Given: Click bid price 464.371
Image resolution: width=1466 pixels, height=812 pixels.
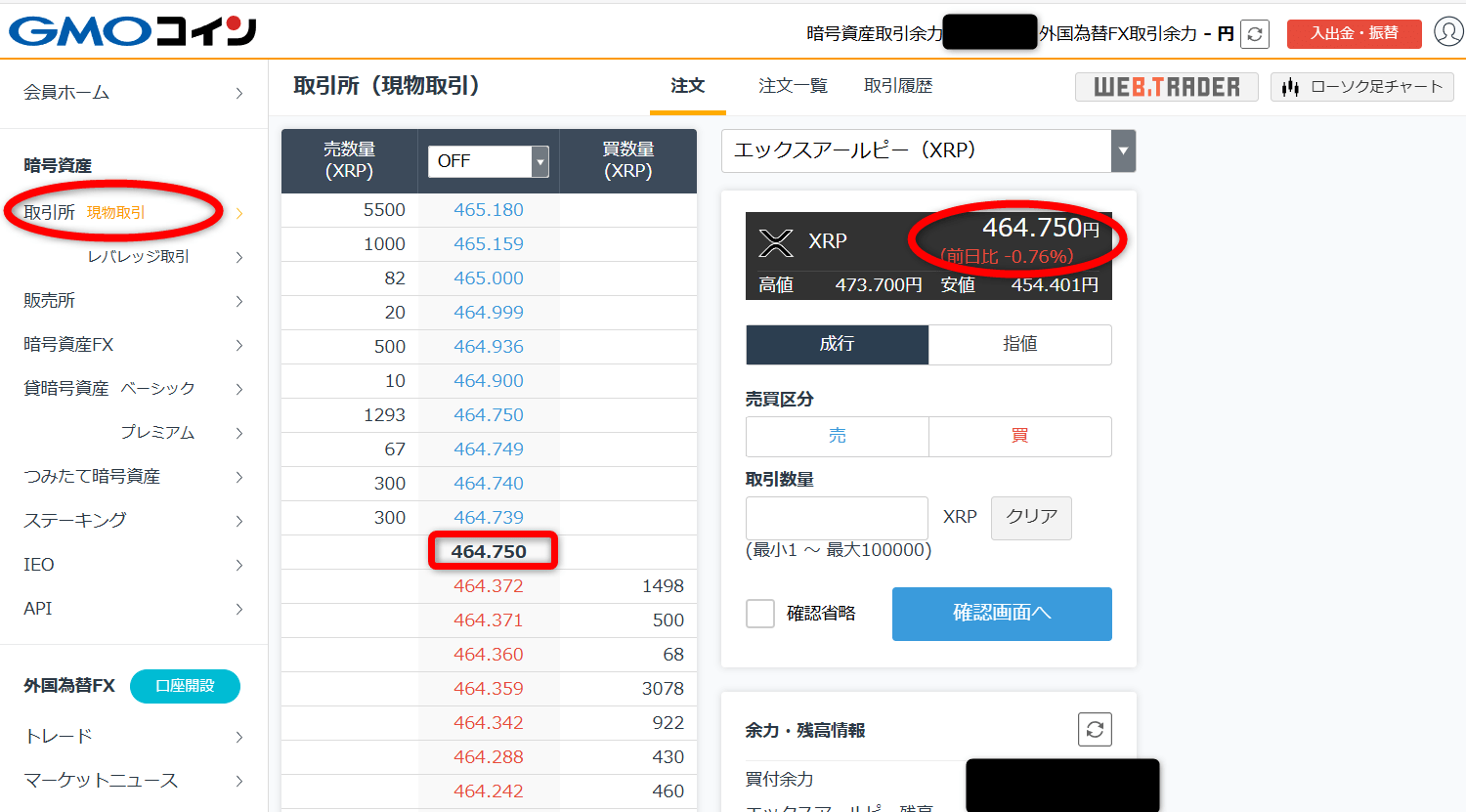Looking at the screenshot, I should point(489,620).
